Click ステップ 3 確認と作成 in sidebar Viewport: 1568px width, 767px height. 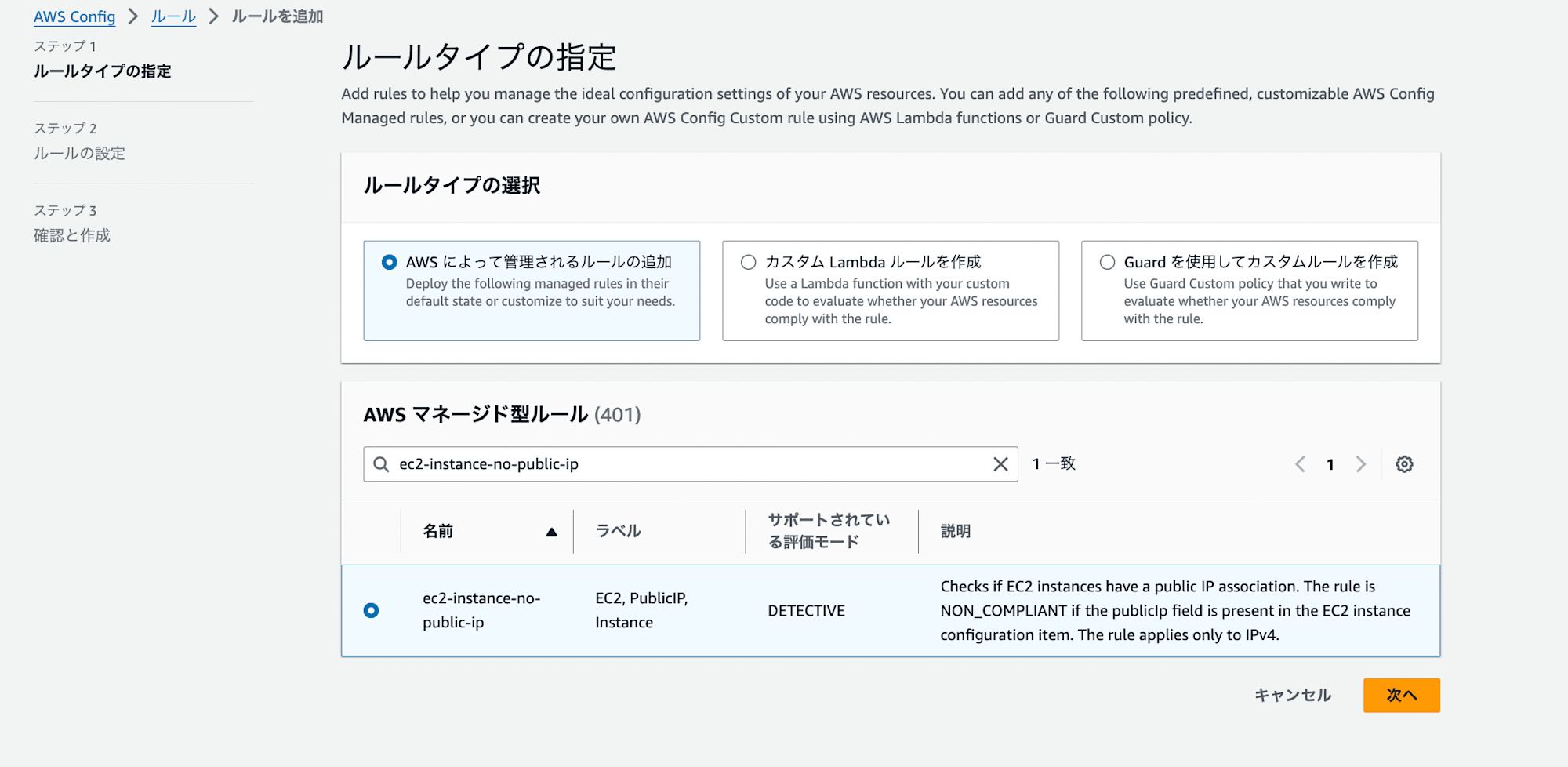point(72,224)
